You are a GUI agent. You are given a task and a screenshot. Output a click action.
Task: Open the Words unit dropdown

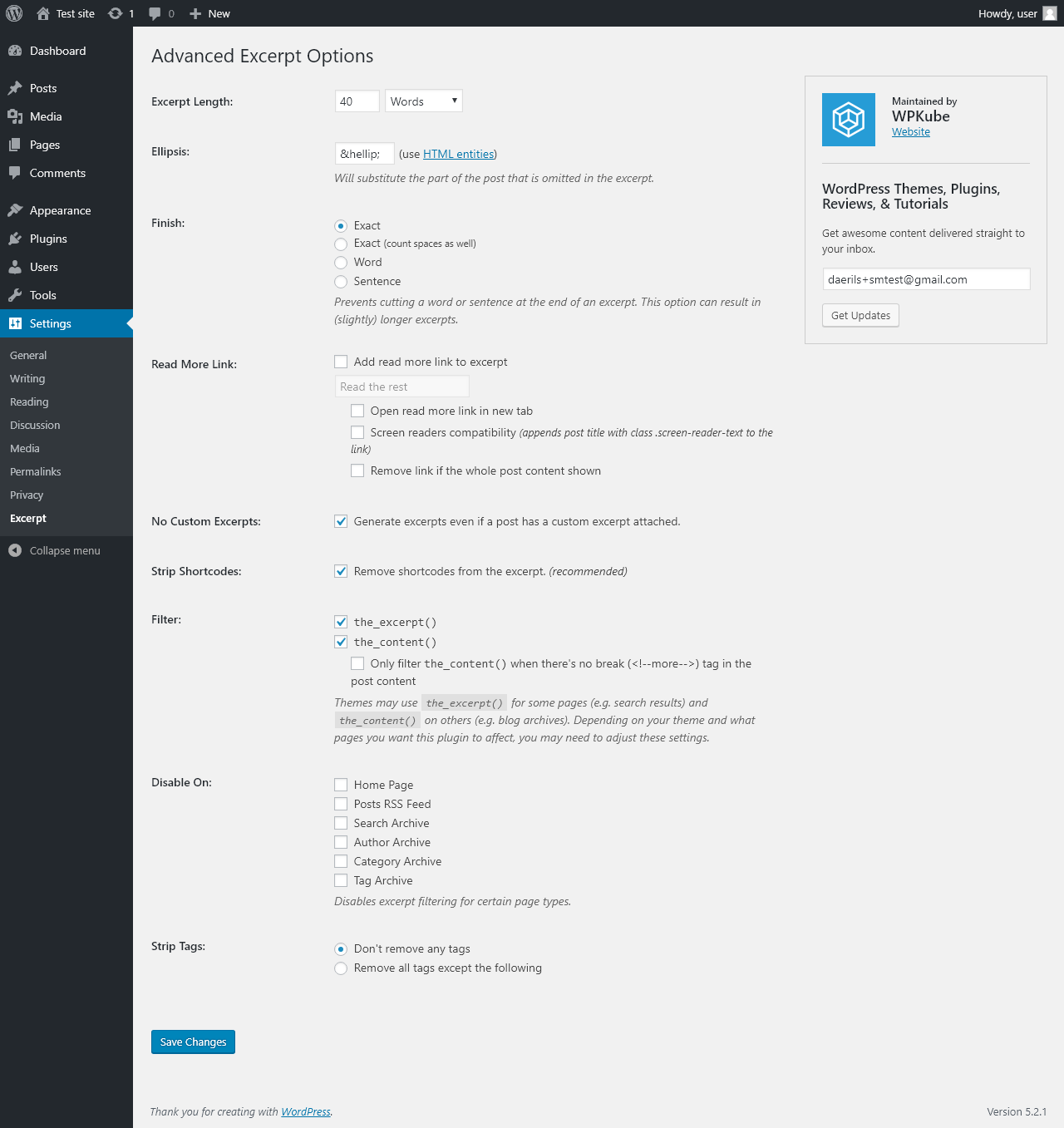click(423, 101)
